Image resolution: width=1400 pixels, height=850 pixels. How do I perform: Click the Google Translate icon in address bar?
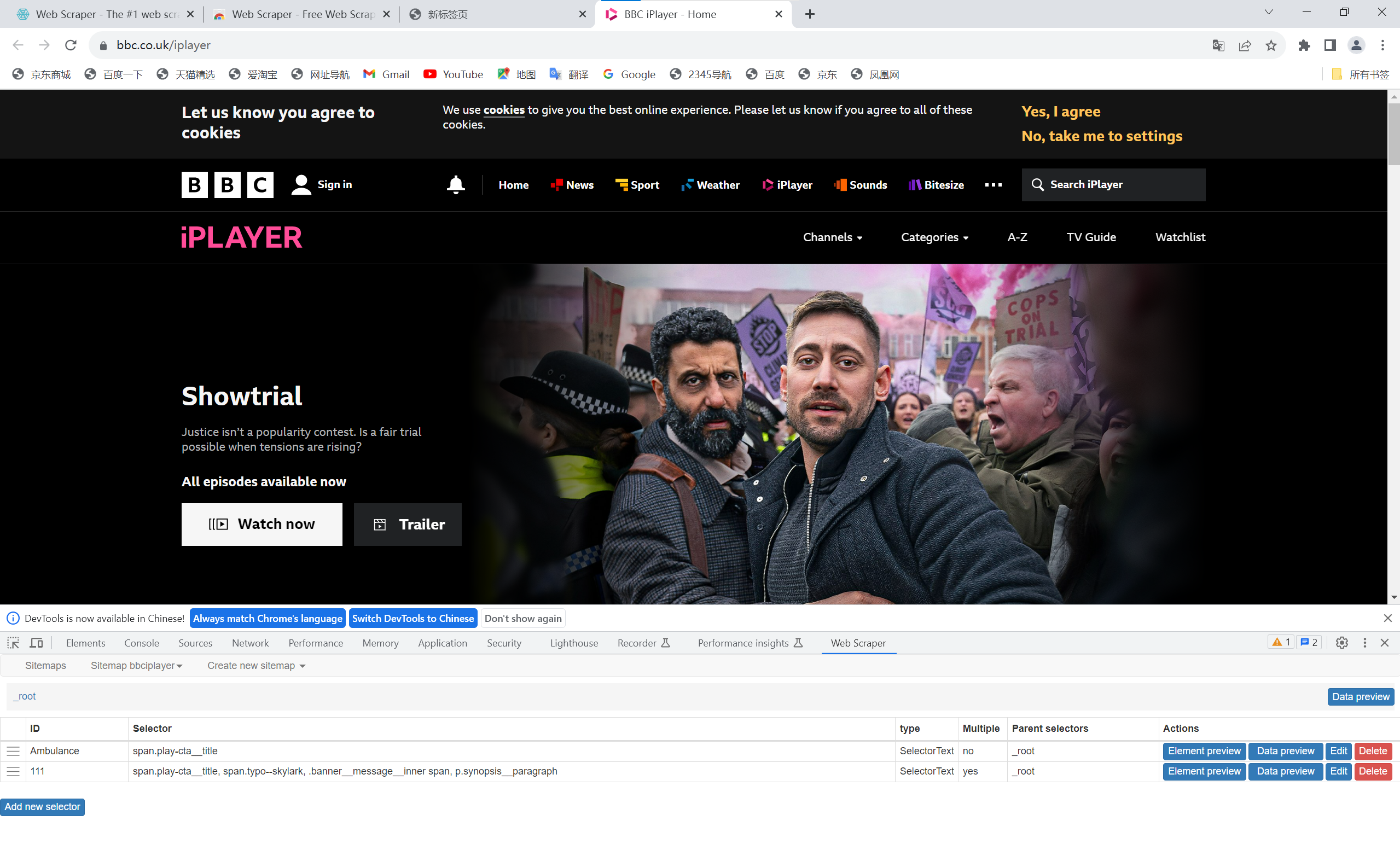pyautogui.click(x=1218, y=45)
